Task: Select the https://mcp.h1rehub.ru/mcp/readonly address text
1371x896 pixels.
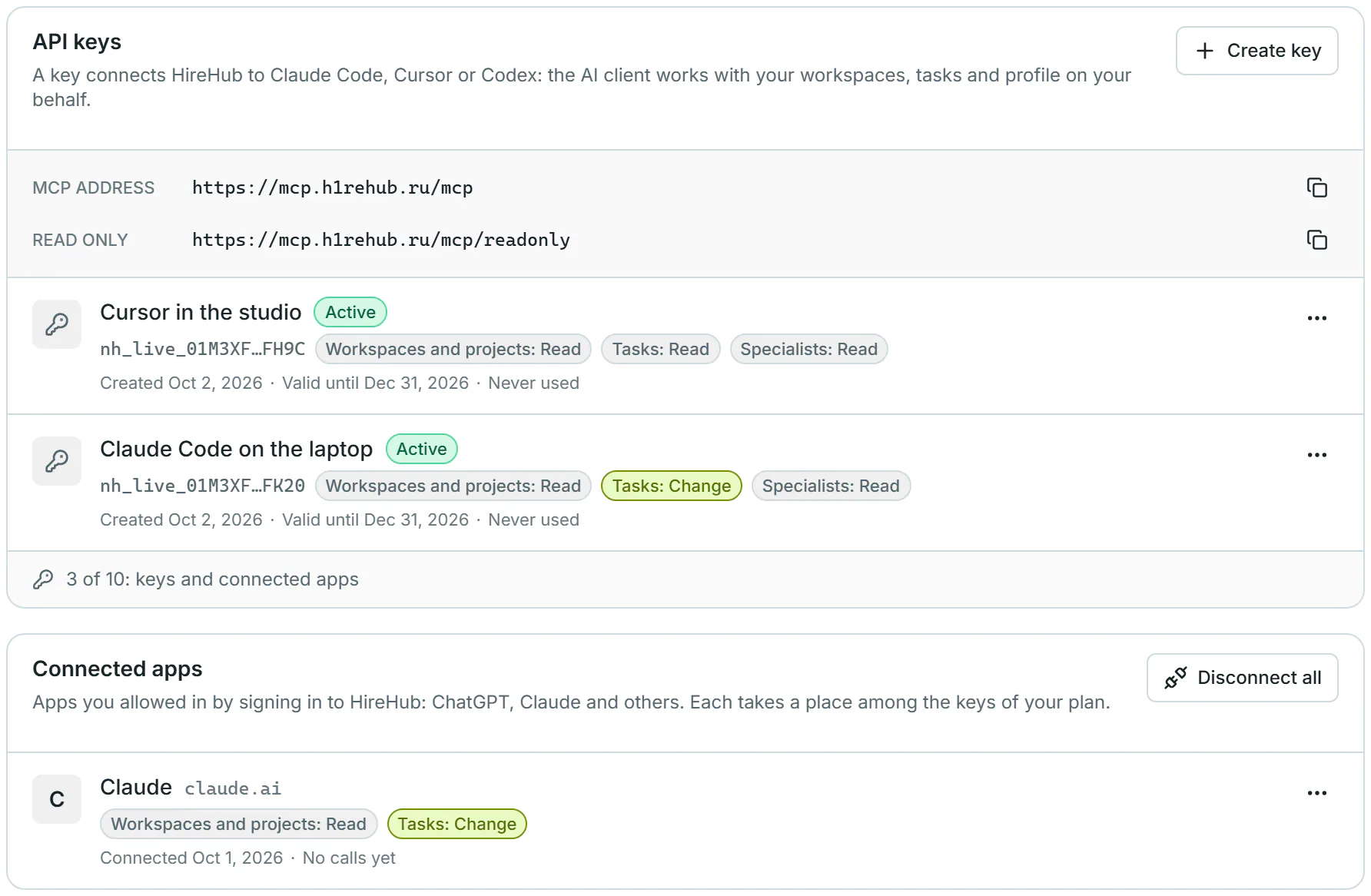Action: coord(381,240)
